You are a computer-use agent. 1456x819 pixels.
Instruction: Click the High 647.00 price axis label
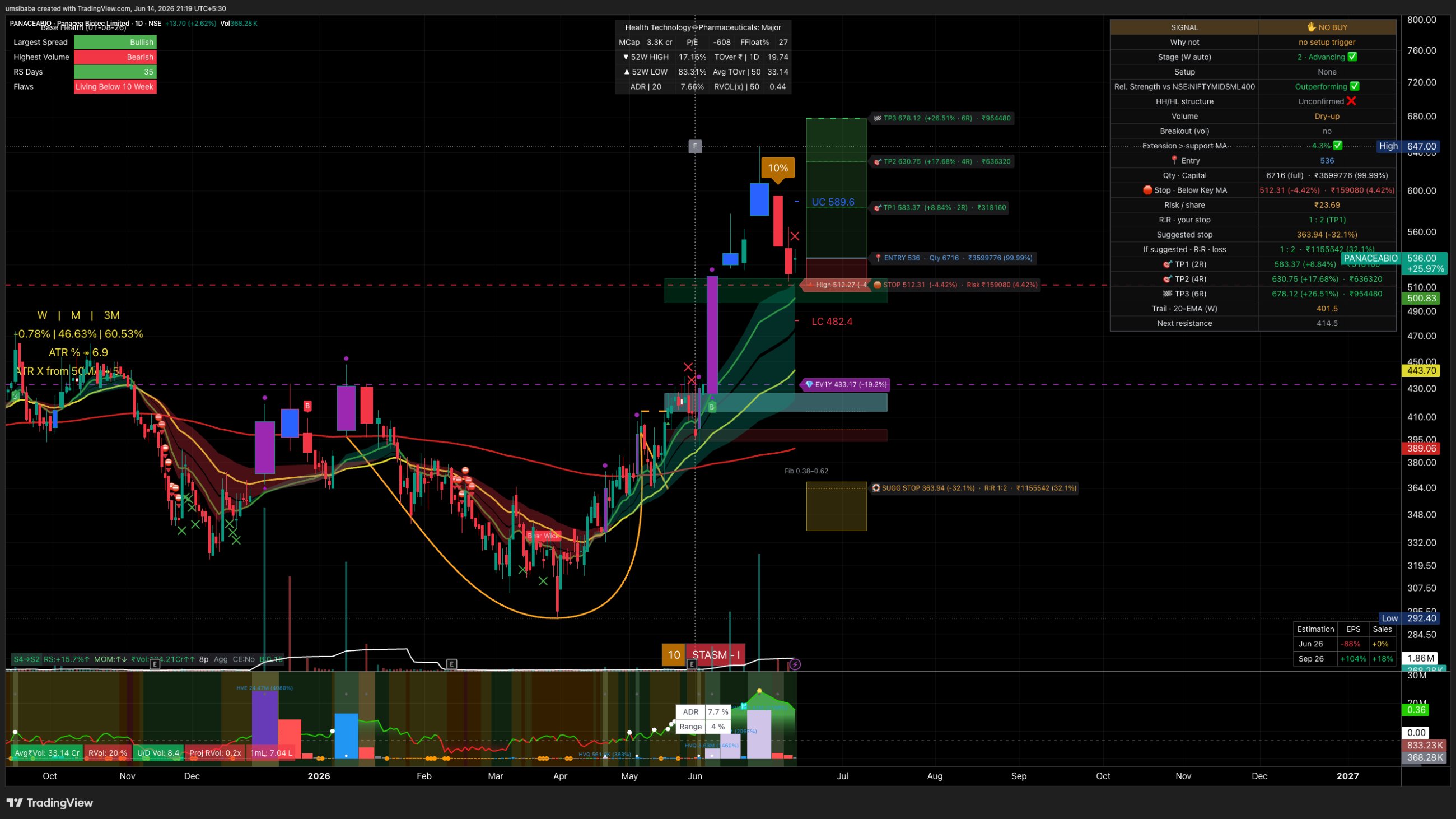1408,146
